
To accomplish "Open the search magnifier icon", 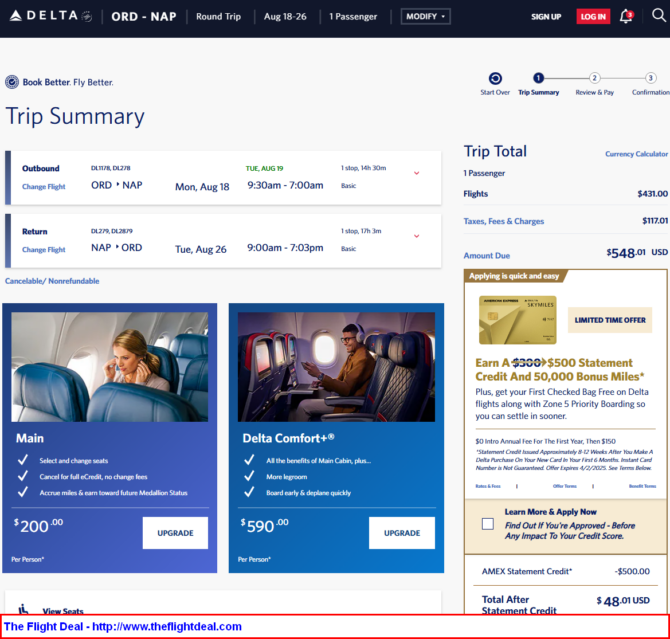I will pos(658,16).
